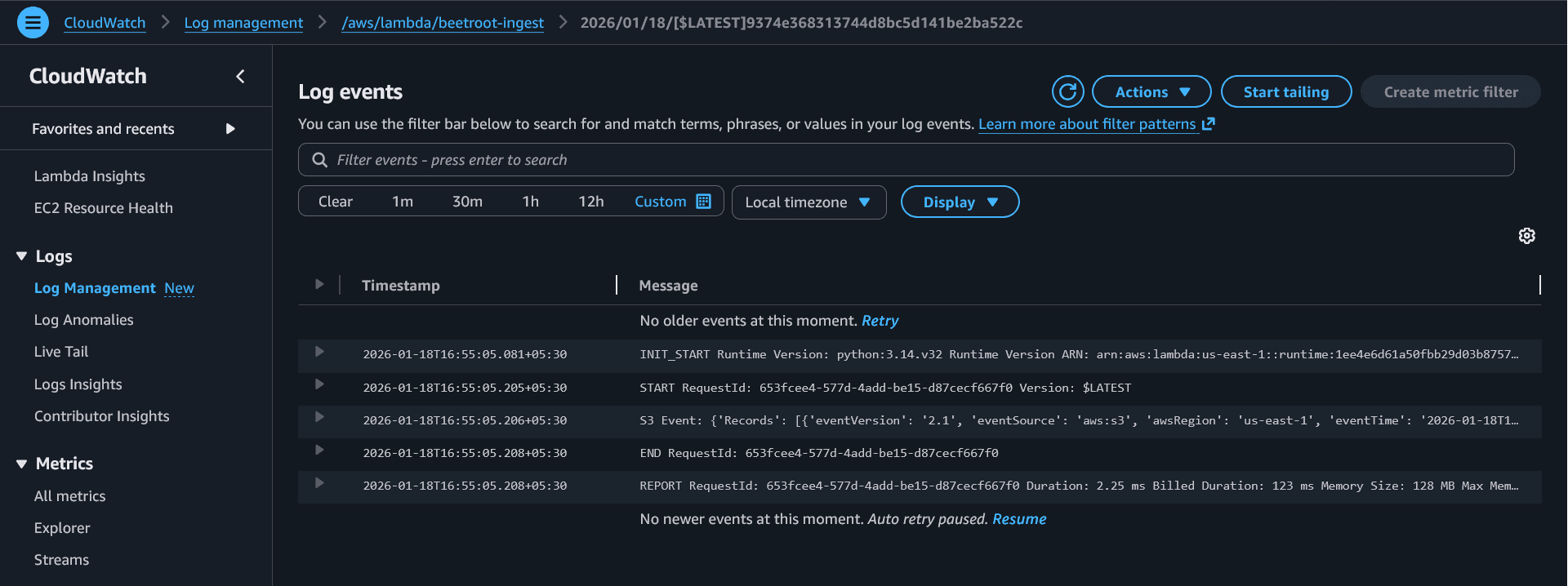Open the Actions dropdown
1568x586 pixels.
pyautogui.click(x=1151, y=91)
